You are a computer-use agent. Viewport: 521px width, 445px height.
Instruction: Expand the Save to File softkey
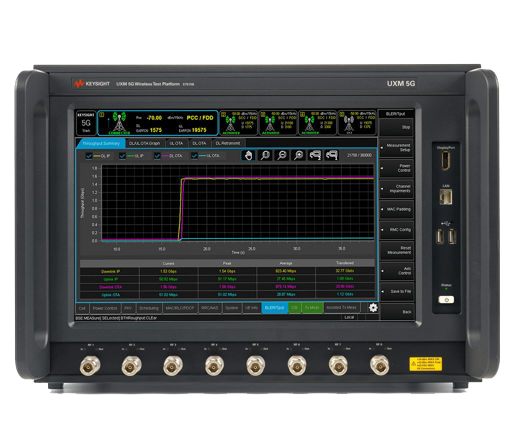(397, 291)
